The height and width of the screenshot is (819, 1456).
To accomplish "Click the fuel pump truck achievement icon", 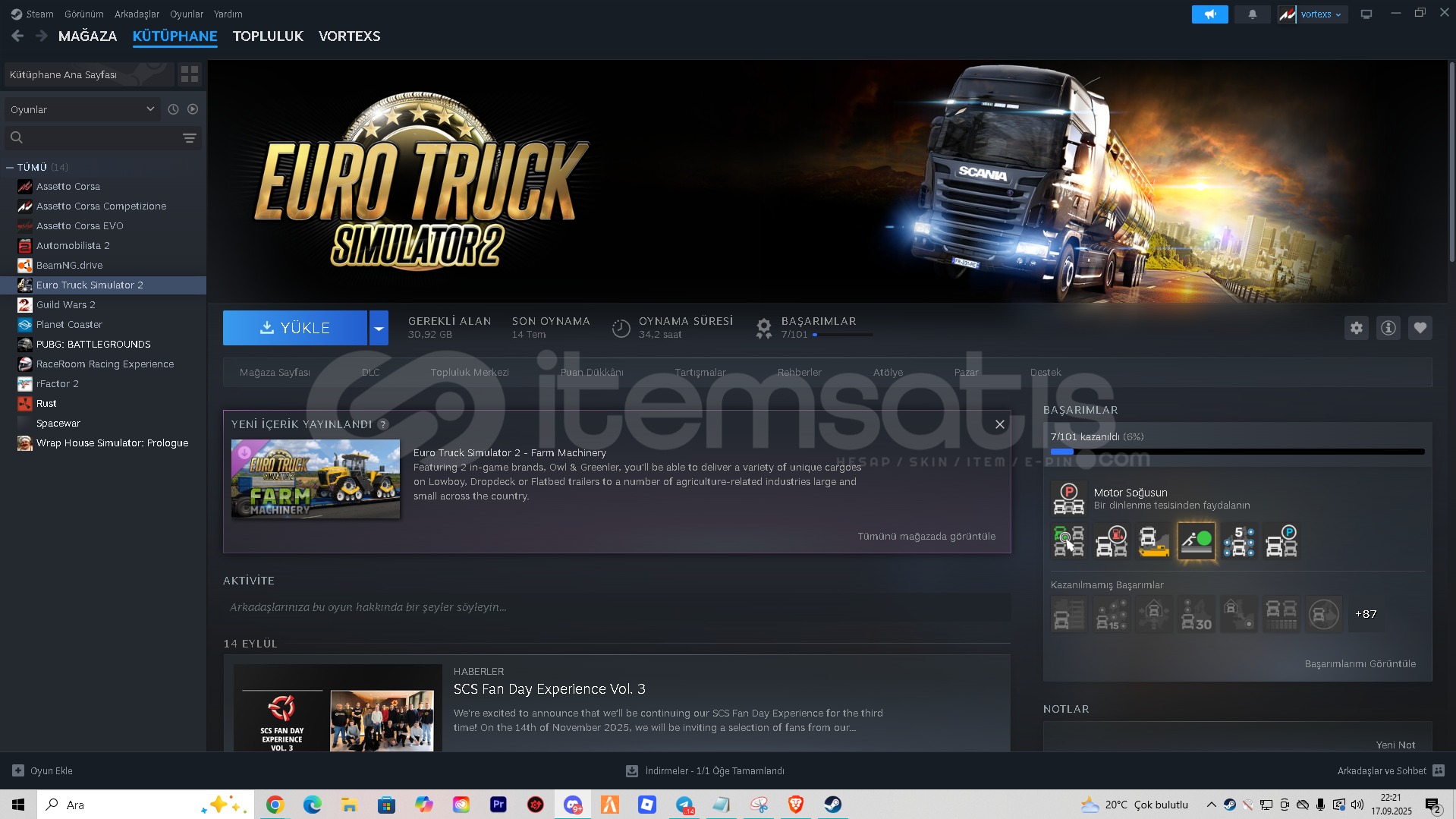I will (x=1112, y=541).
